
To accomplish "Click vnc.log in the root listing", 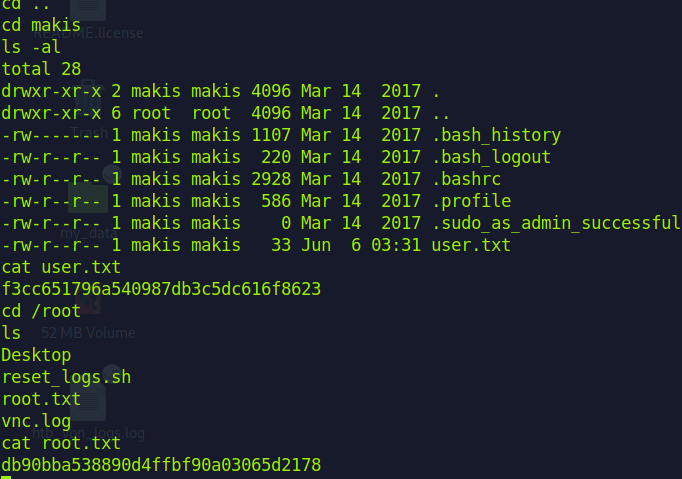I will point(36,422).
